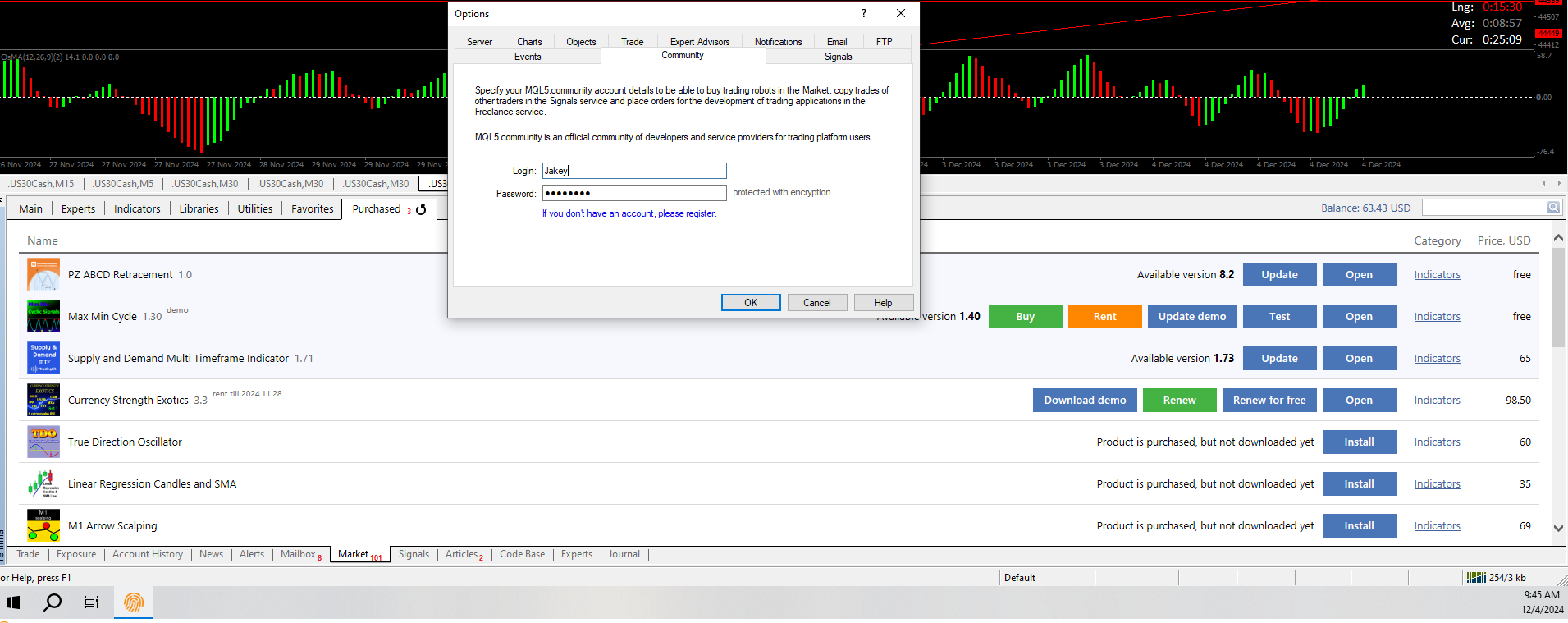Click green Renew button
1568x623 pixels.
(x=1179, y=400)
